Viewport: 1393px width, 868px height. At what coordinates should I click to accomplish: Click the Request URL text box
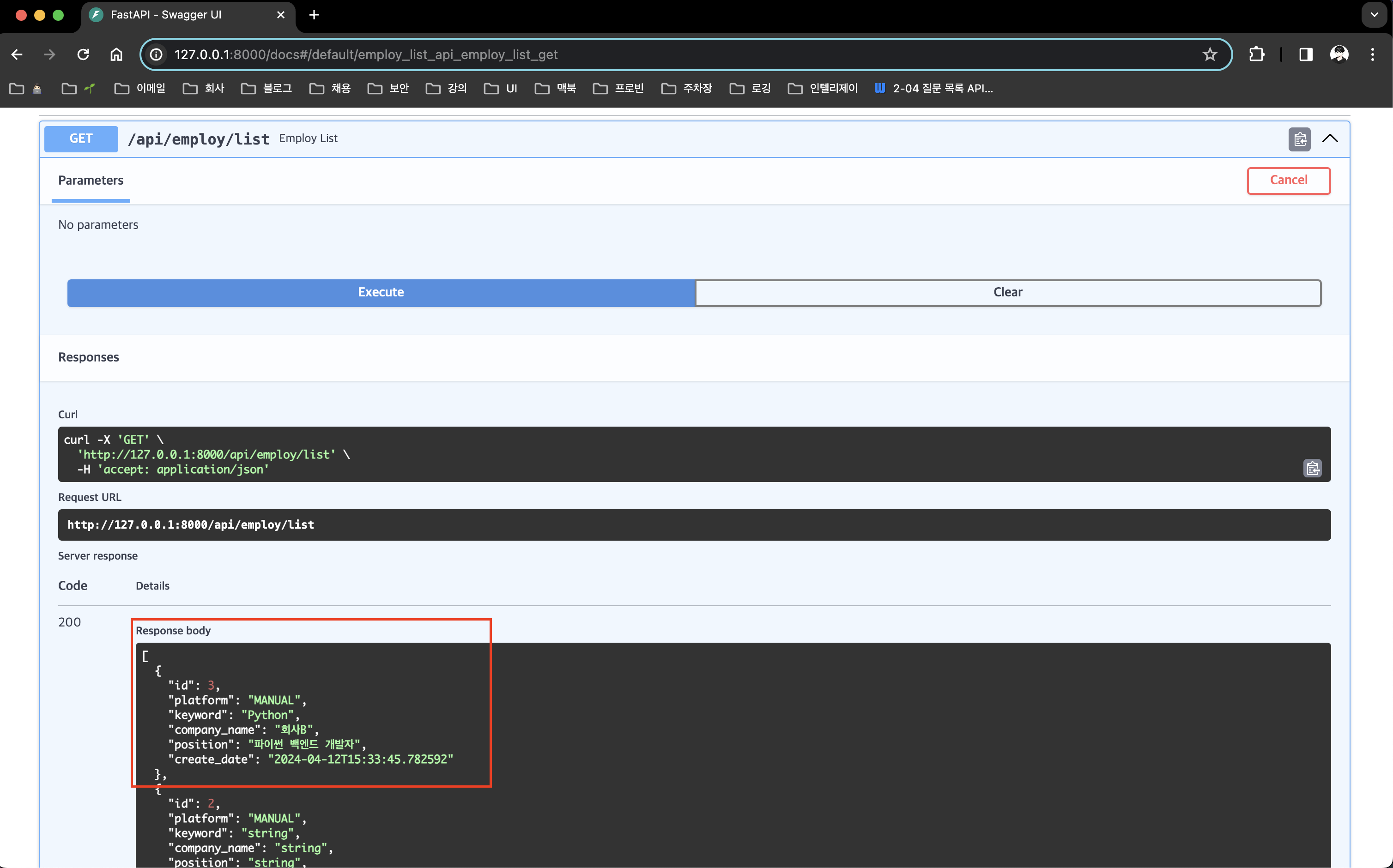(x=694, y=524)
